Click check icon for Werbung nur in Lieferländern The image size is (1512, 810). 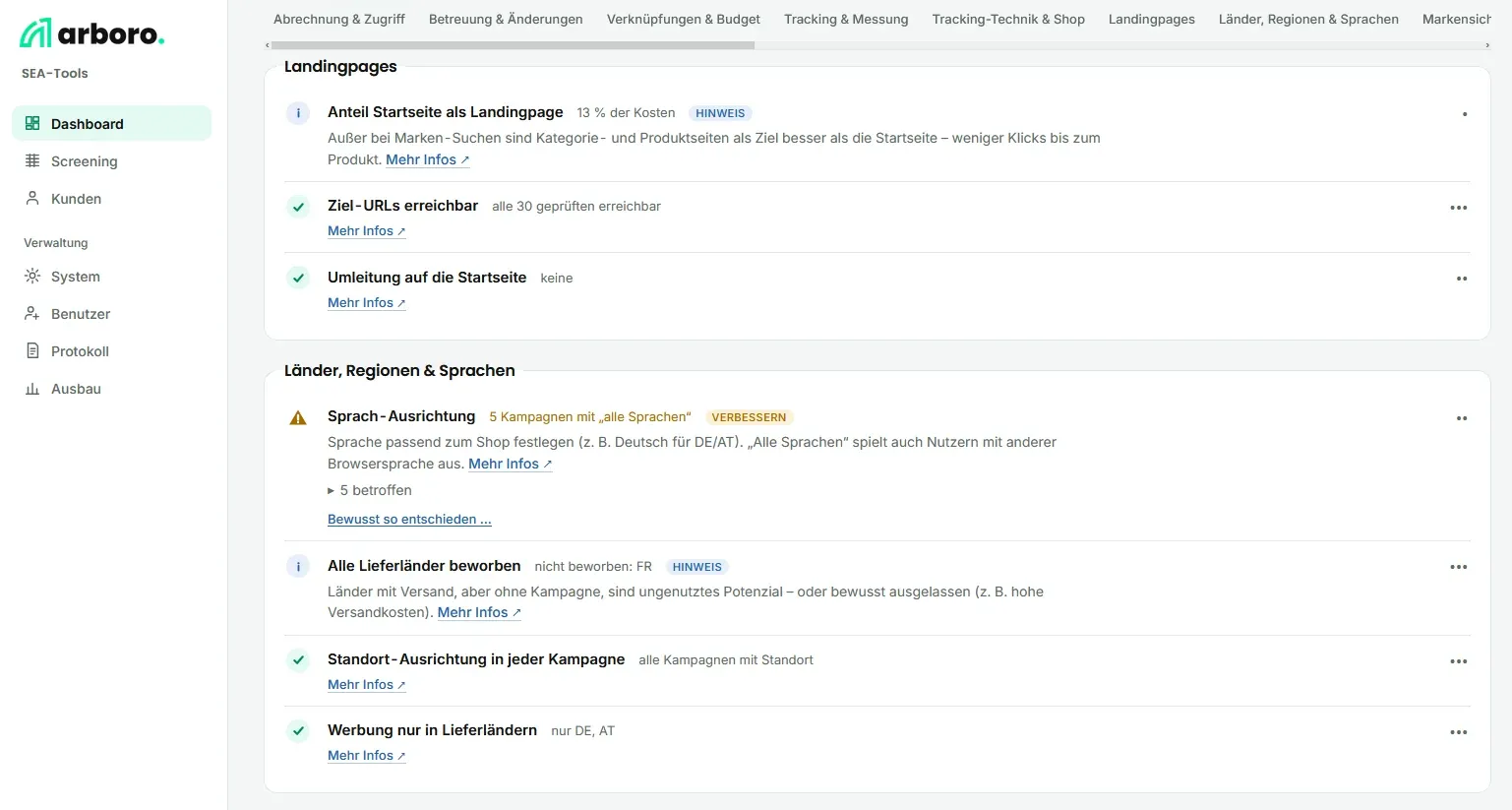(298, 731)
